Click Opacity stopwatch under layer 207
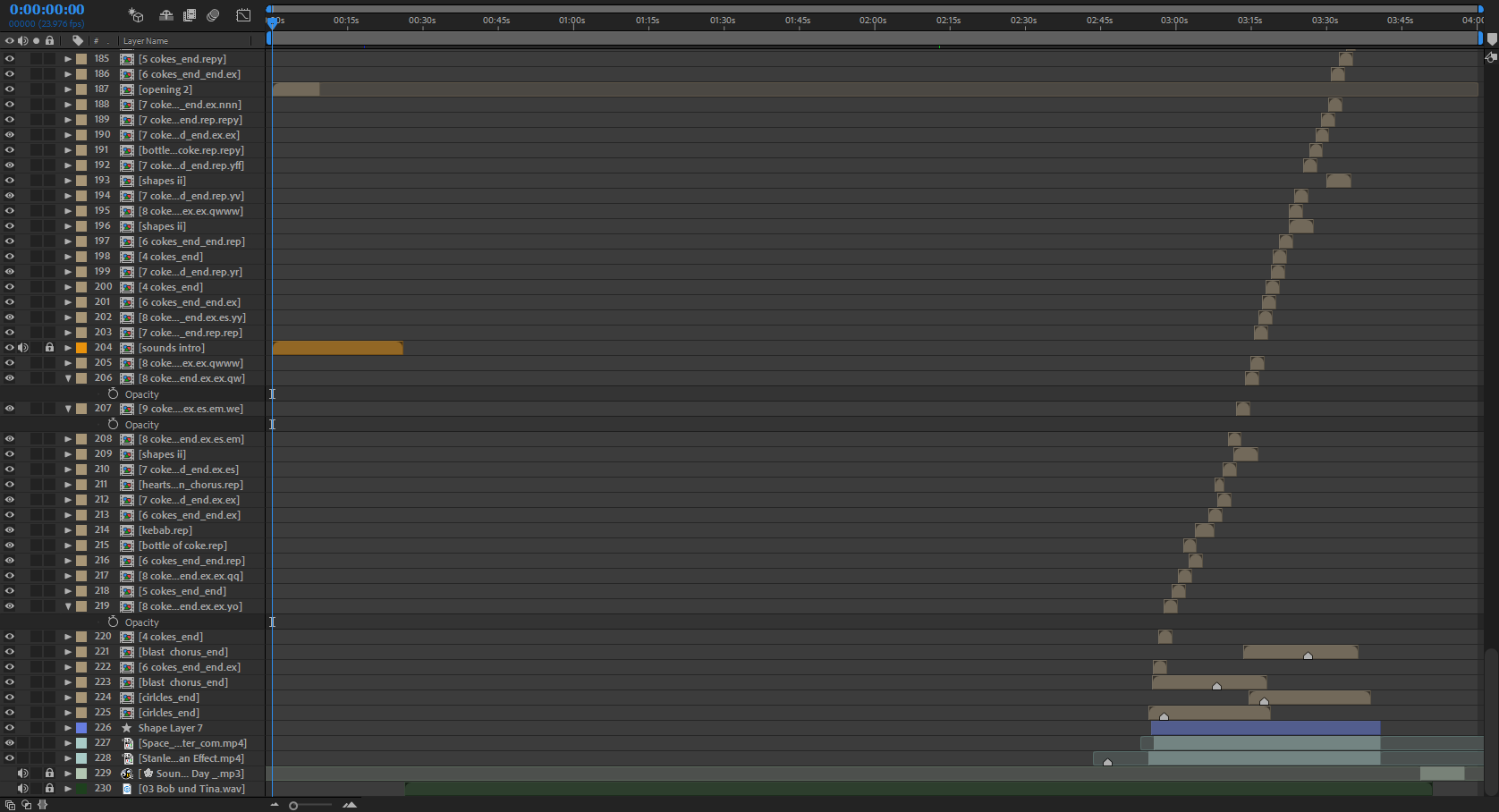The height and width of the screenshot is (812, 1499). [x=113, y=424]
